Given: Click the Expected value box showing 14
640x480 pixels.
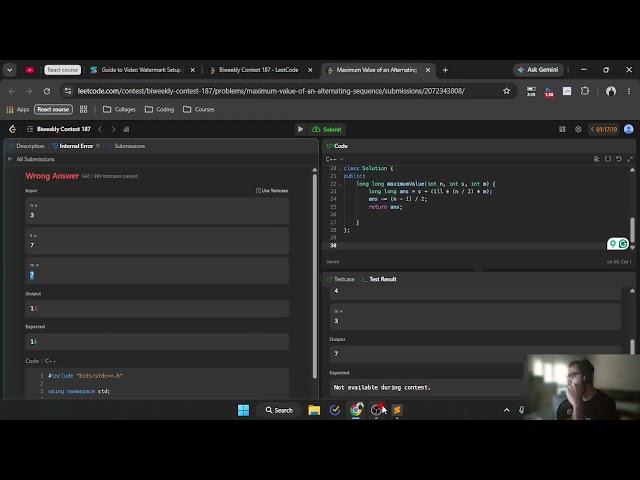Looking at the screenshot, I should [157, 341].
